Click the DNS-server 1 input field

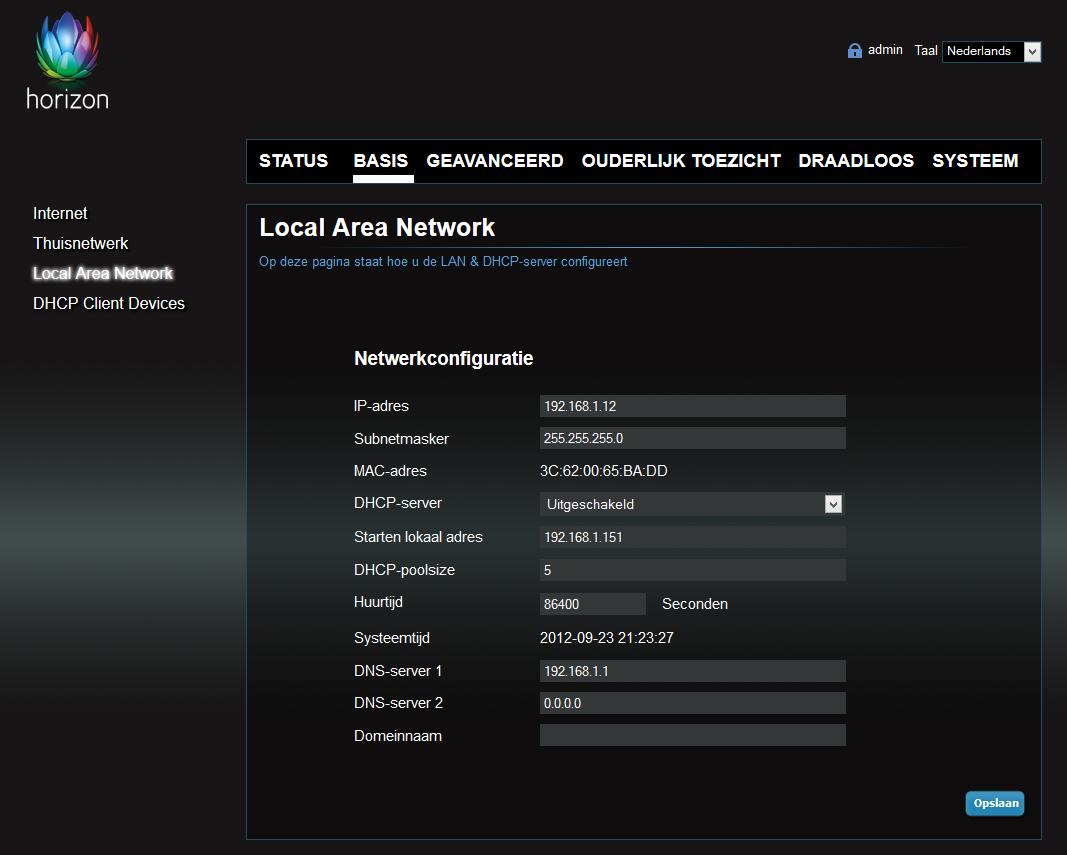click(x=693, y=671)
